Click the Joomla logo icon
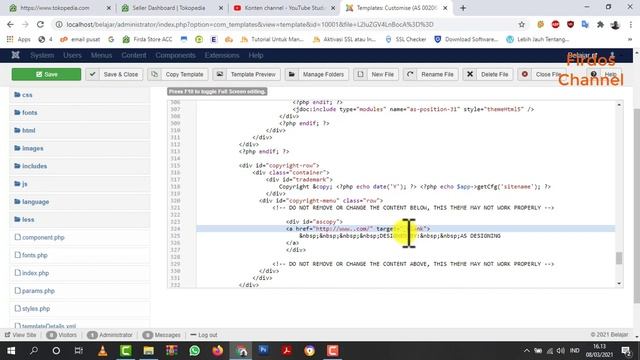This screenshot has width=640, height=360. tap(16, 55)
